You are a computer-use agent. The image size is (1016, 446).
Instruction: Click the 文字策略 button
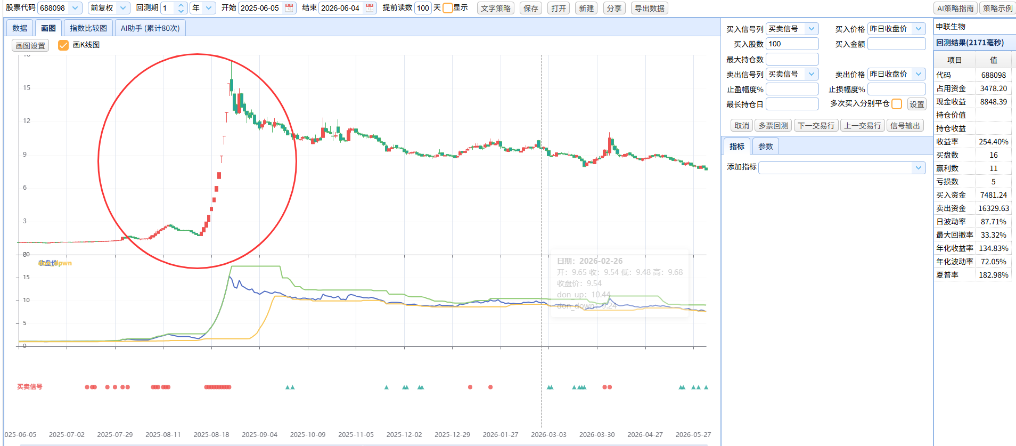click(x=496, y=8)
